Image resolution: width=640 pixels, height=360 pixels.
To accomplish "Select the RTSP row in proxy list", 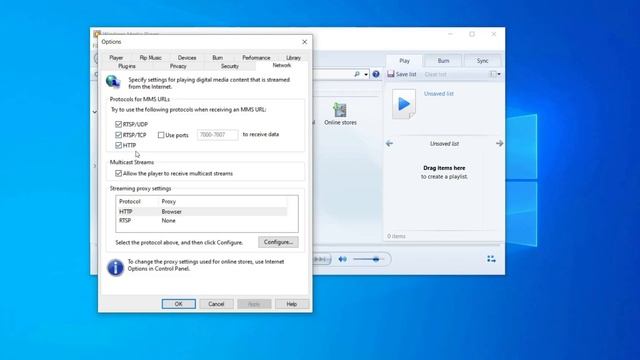I will (202, 220).
